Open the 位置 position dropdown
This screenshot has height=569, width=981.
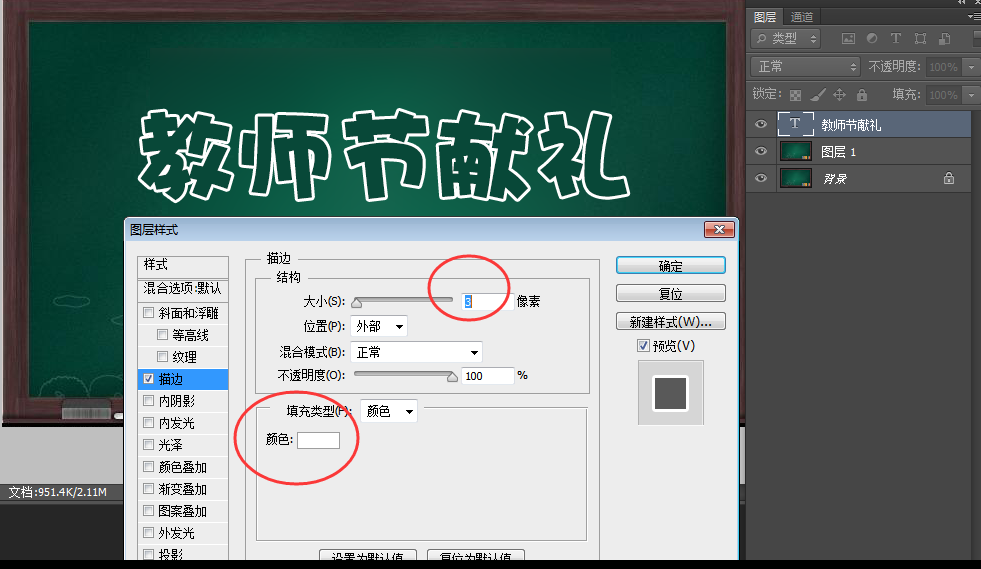pyautogui.click(x=379, y=326)
